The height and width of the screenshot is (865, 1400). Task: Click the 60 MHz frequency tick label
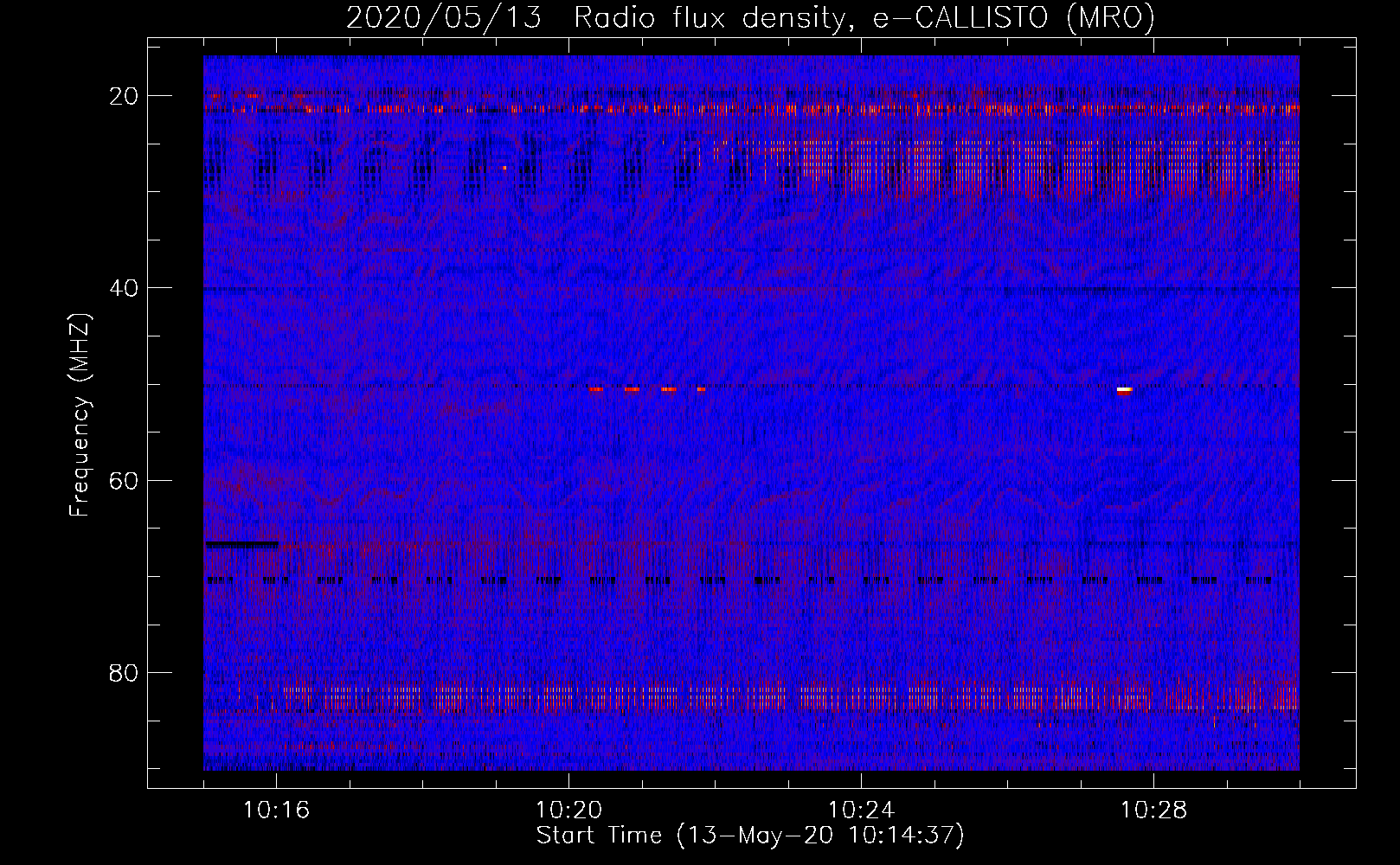tap(124, 480)
